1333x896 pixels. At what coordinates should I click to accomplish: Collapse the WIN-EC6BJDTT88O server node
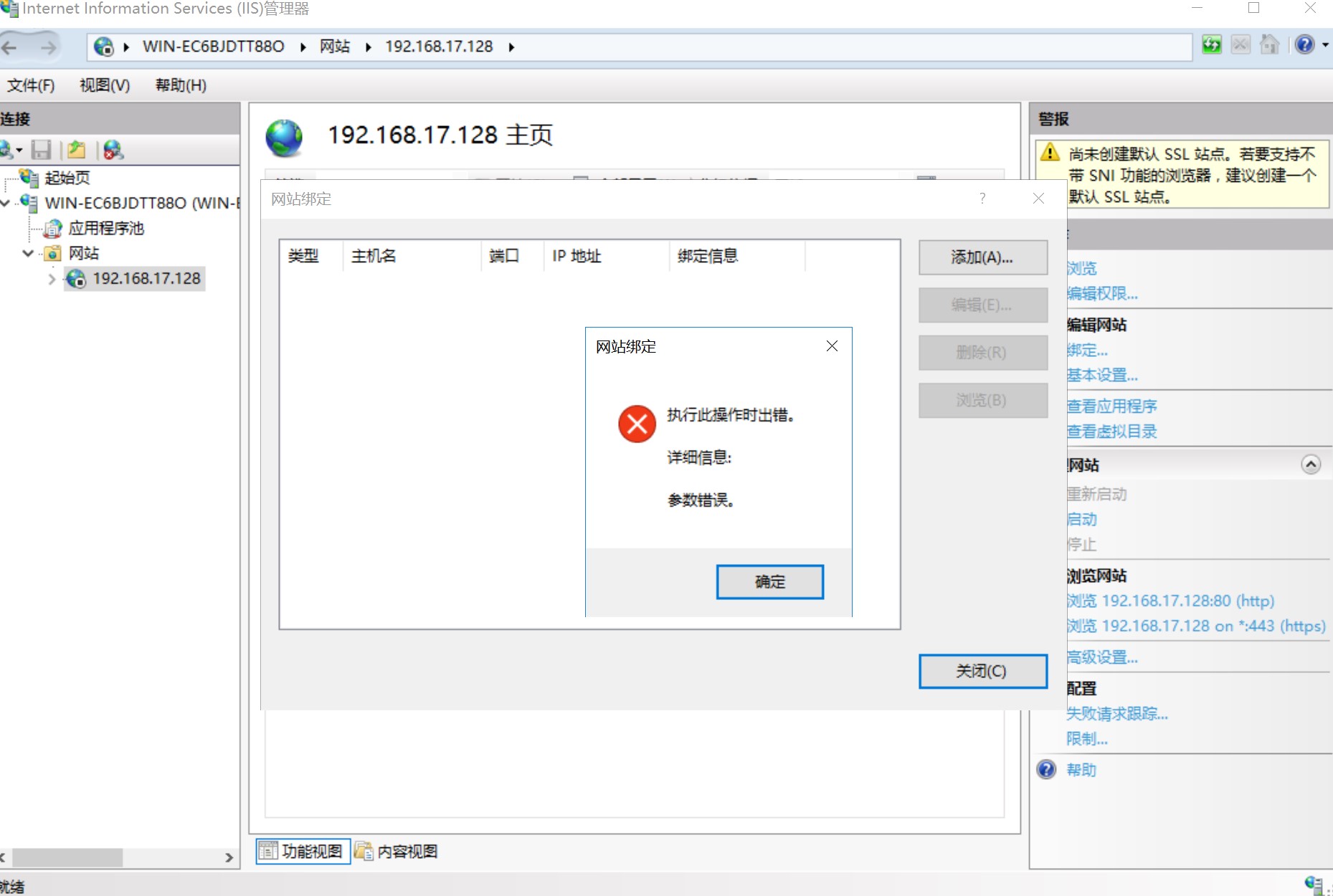point(5,204)
